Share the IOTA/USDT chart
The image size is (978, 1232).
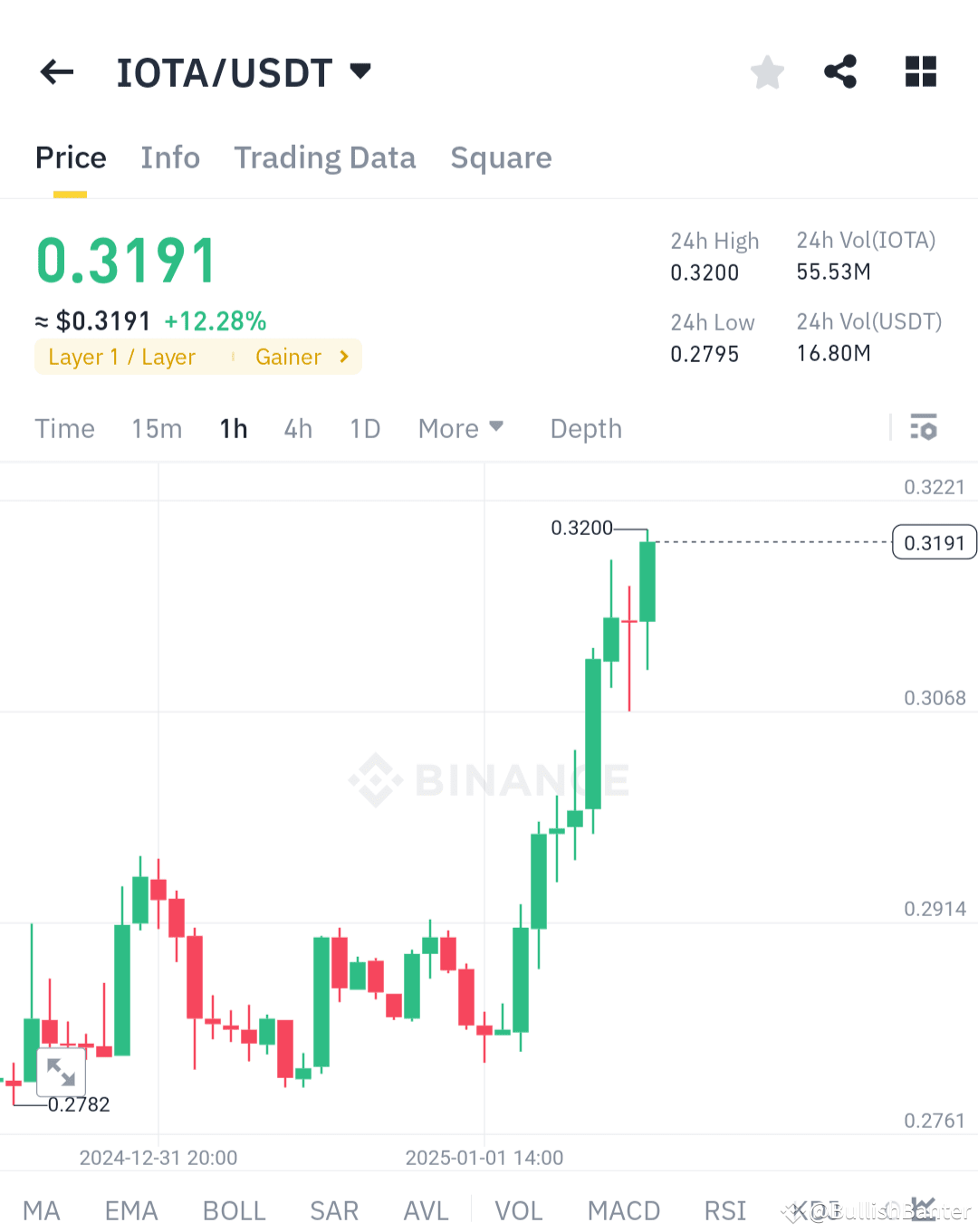click(x=839, y=72)
